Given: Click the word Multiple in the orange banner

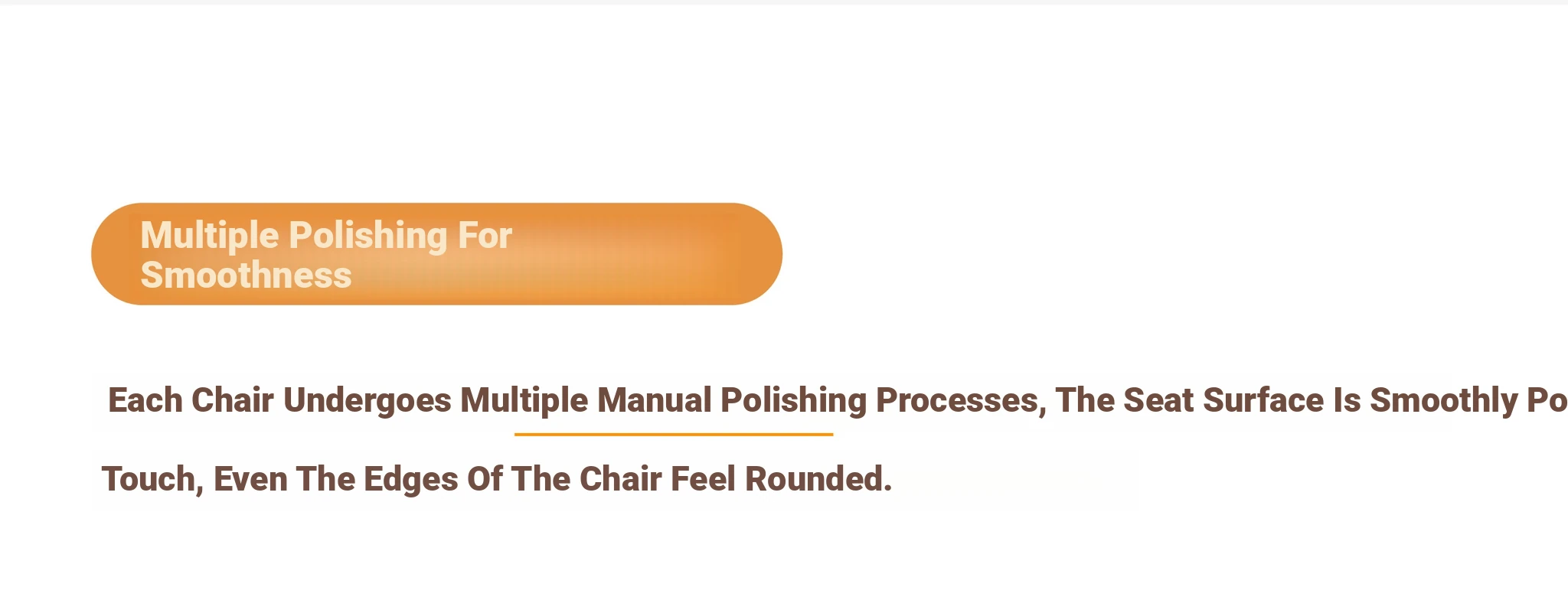Looking at the screenshot, I should [210, 236].
